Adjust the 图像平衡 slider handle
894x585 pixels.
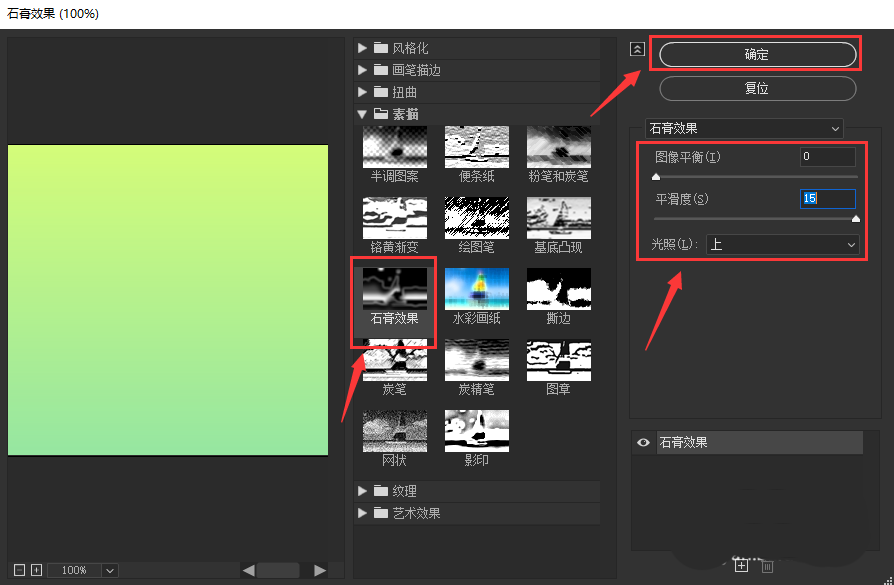[x=656, y=177]
